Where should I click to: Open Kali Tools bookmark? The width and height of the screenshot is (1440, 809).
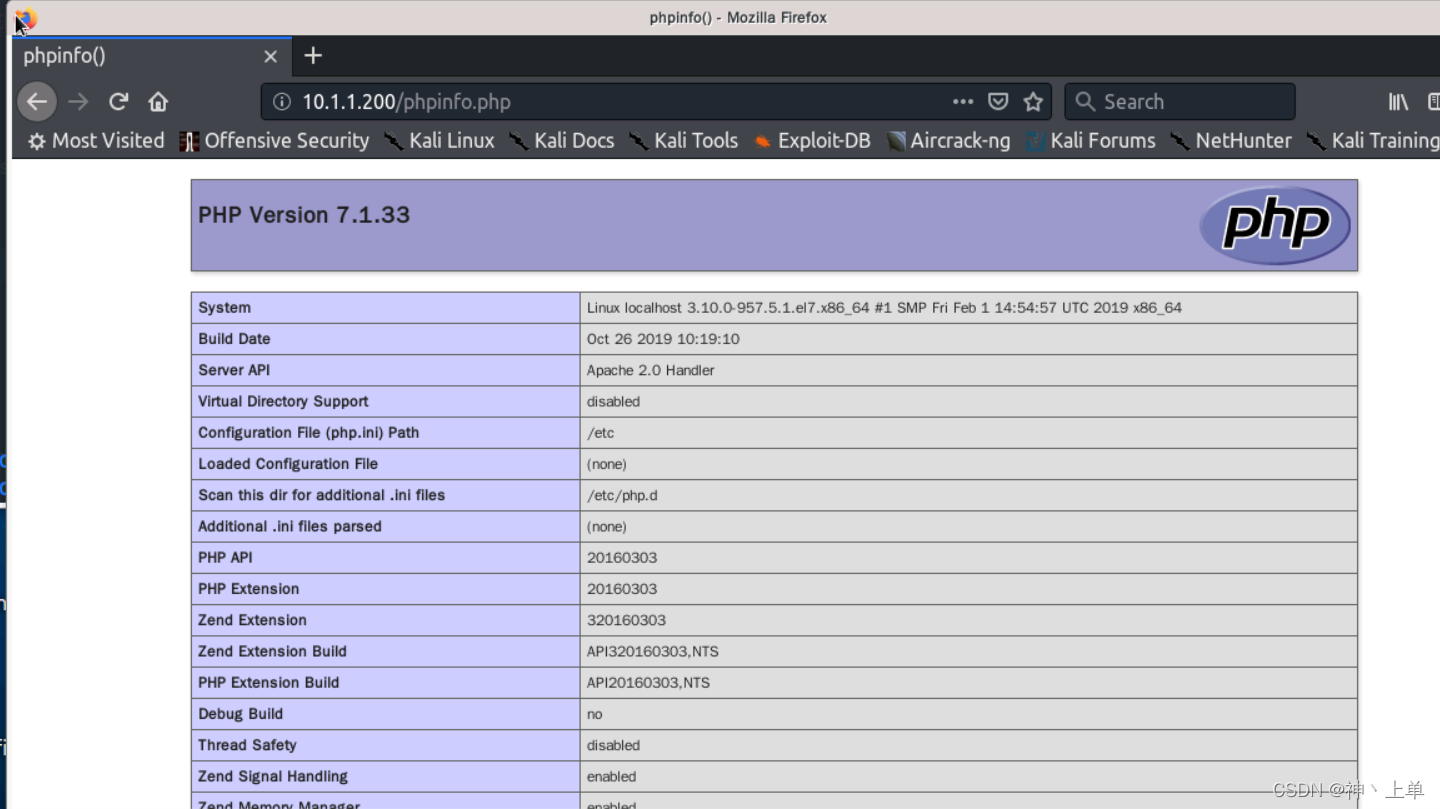coord(683,141)
